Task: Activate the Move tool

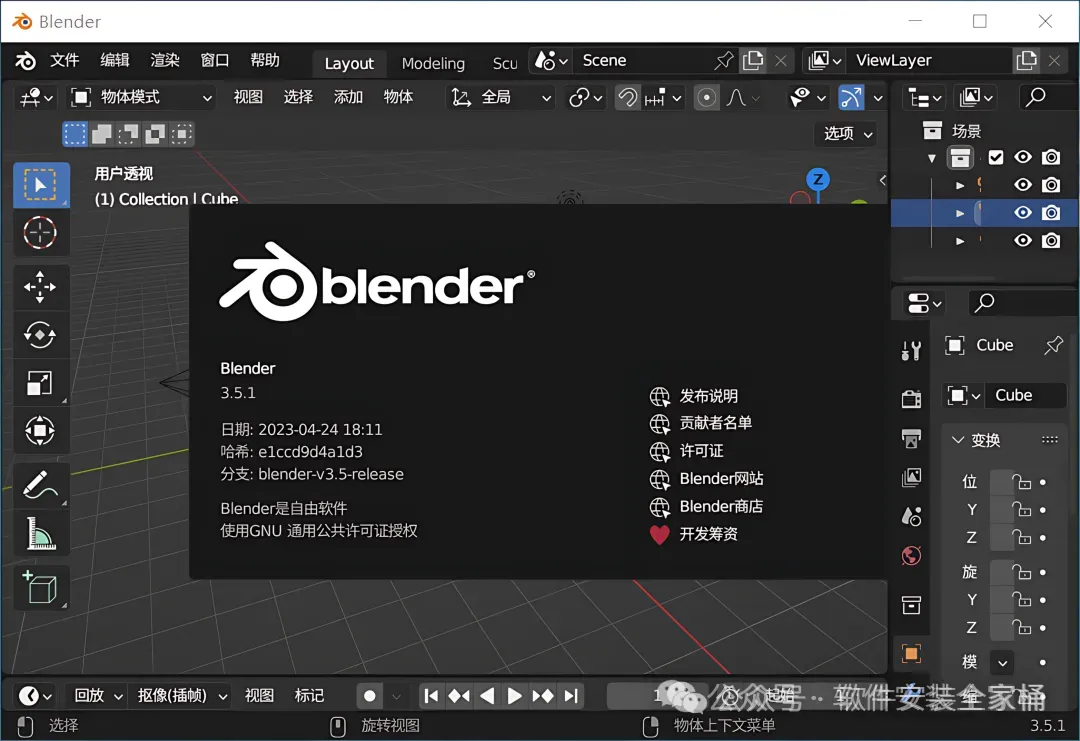Action: click(x=41, y=287)
